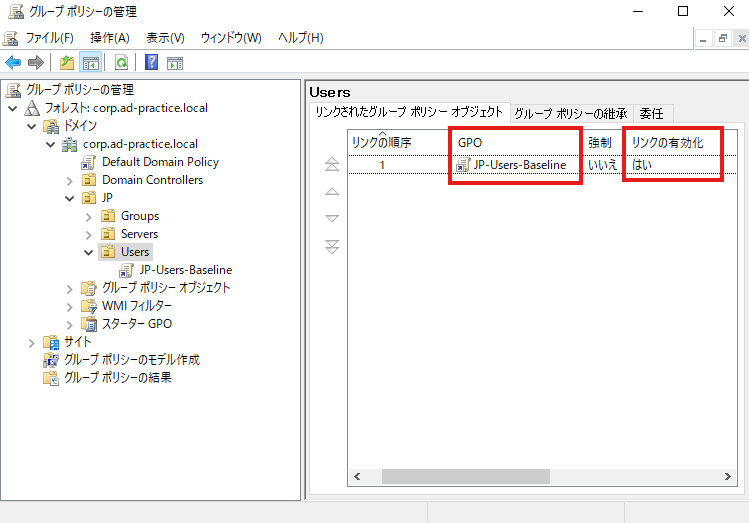Click the scroll right arrow

click(728, 476)
